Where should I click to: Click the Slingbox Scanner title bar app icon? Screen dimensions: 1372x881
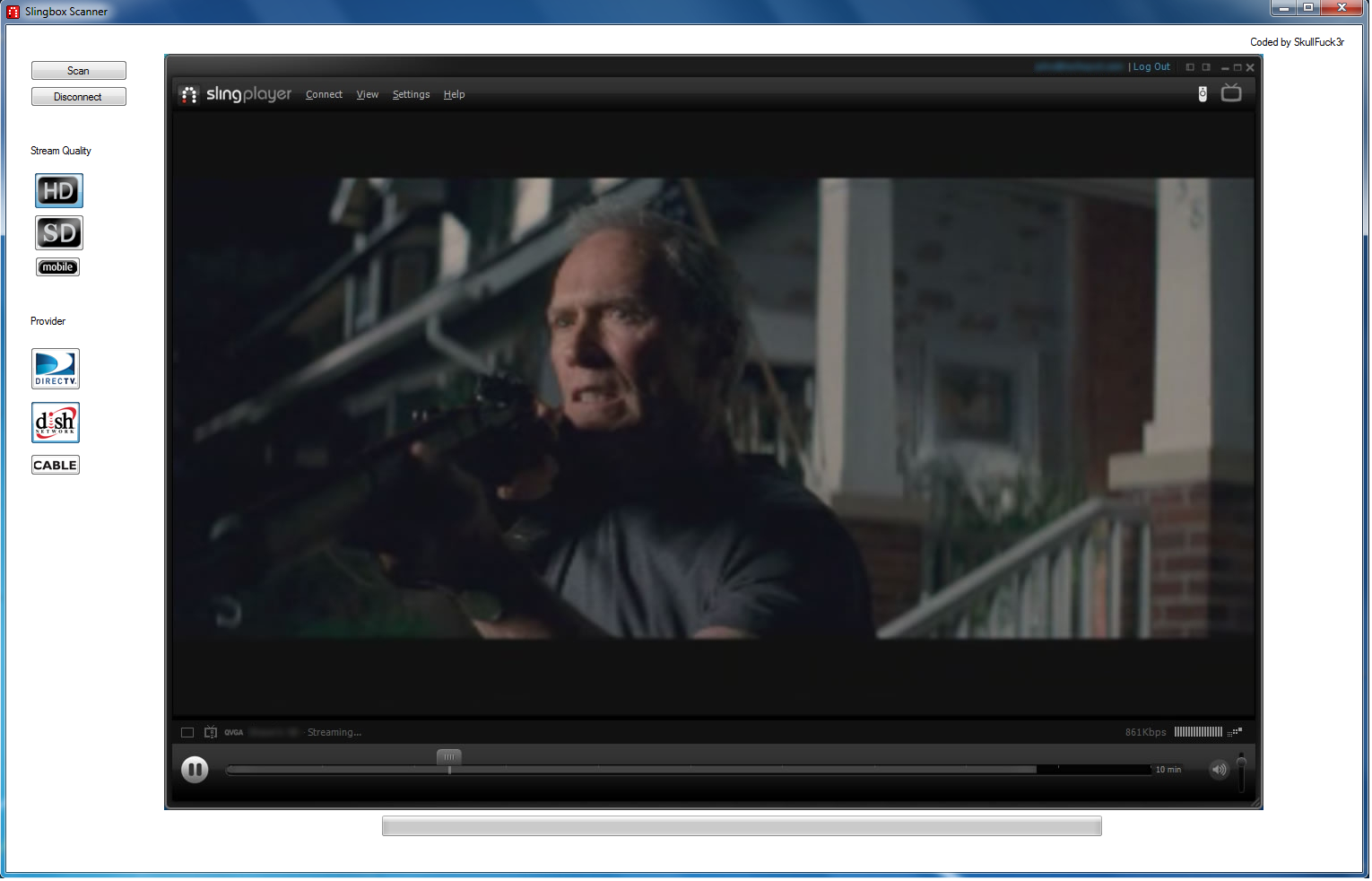[x=13, y=12]
